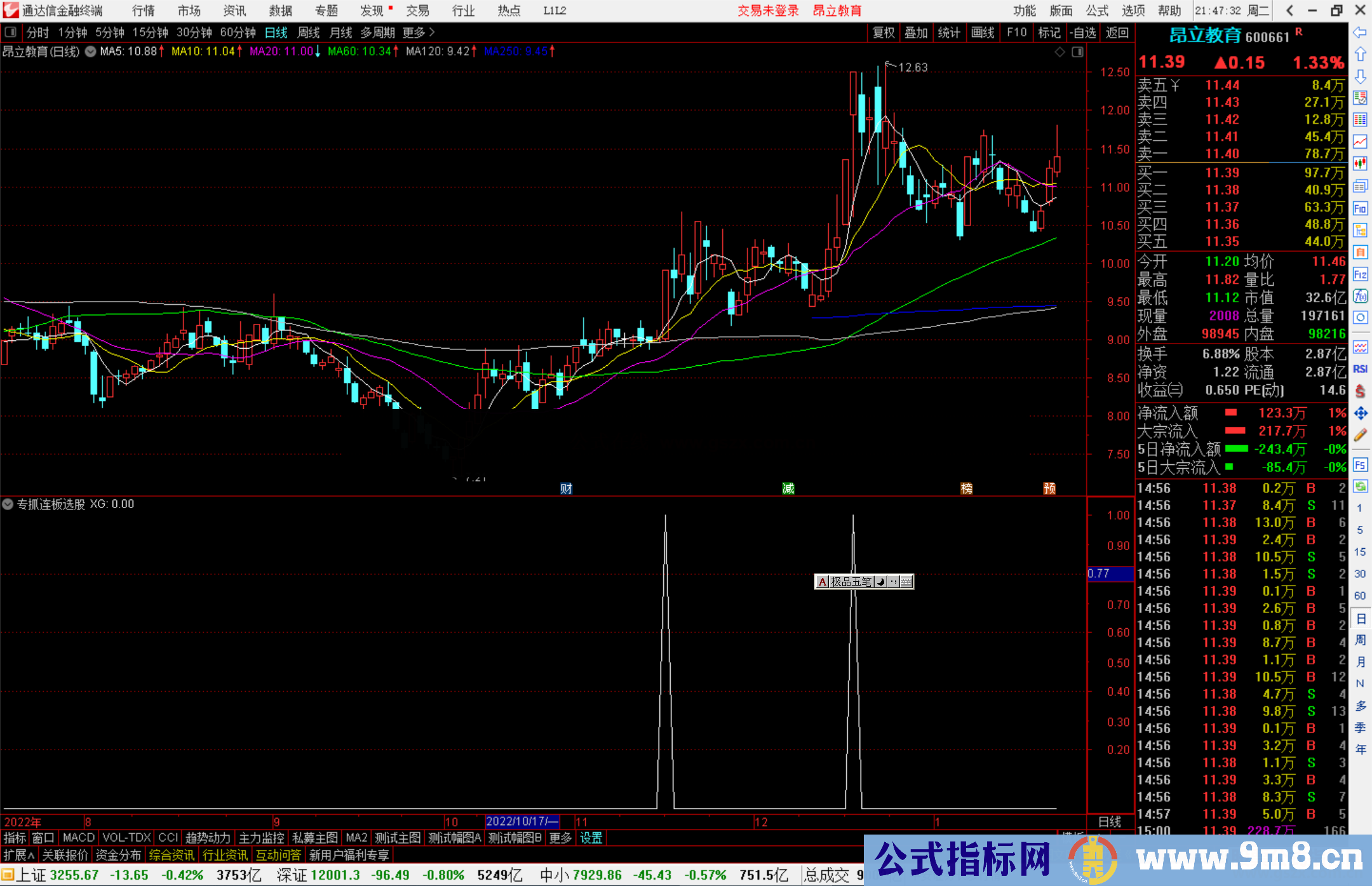Click the 设置 link in indicator bar
The width and height of the screenshot is (1372, 886).
pyautogui.click(x=591, y=838)
